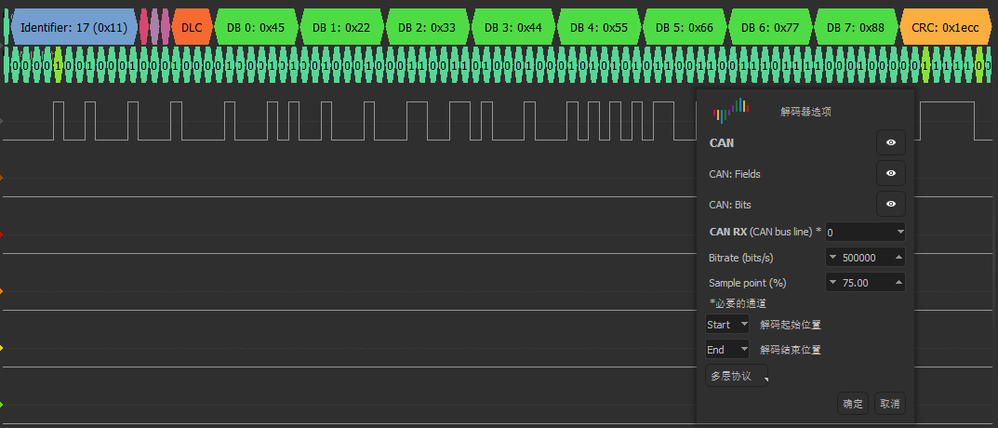Select the CRC: 0x1ecc annotation
998x428 pixels.
coord(945,27)
